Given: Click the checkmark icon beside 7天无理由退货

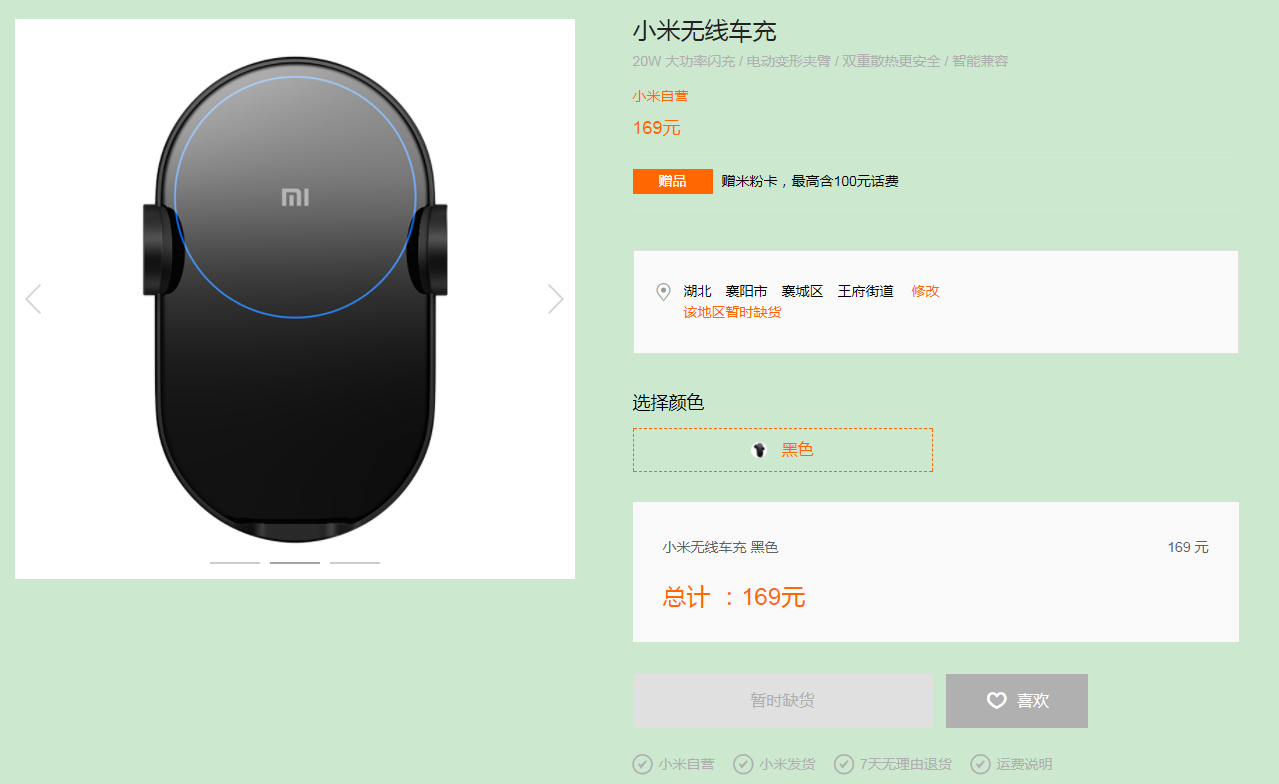Looking at the screenshot, I should 844,764.
